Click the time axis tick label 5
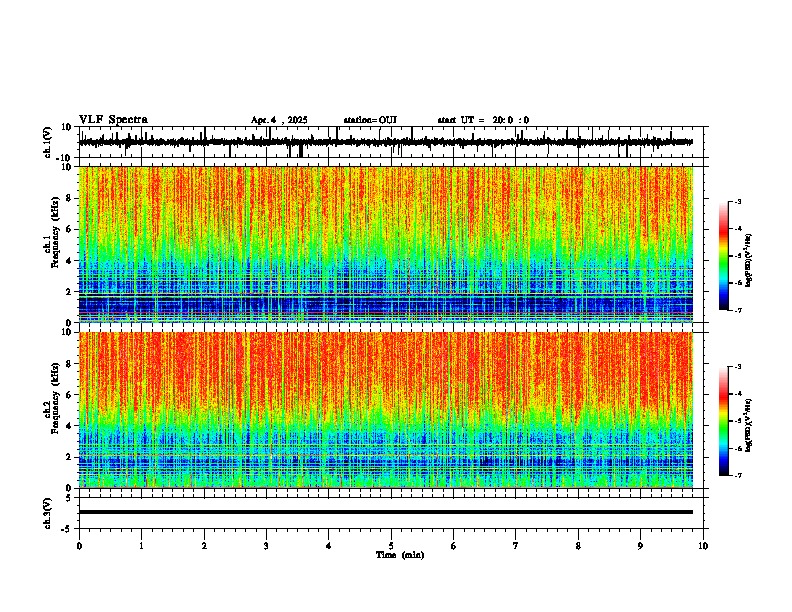 click(391, 546)
